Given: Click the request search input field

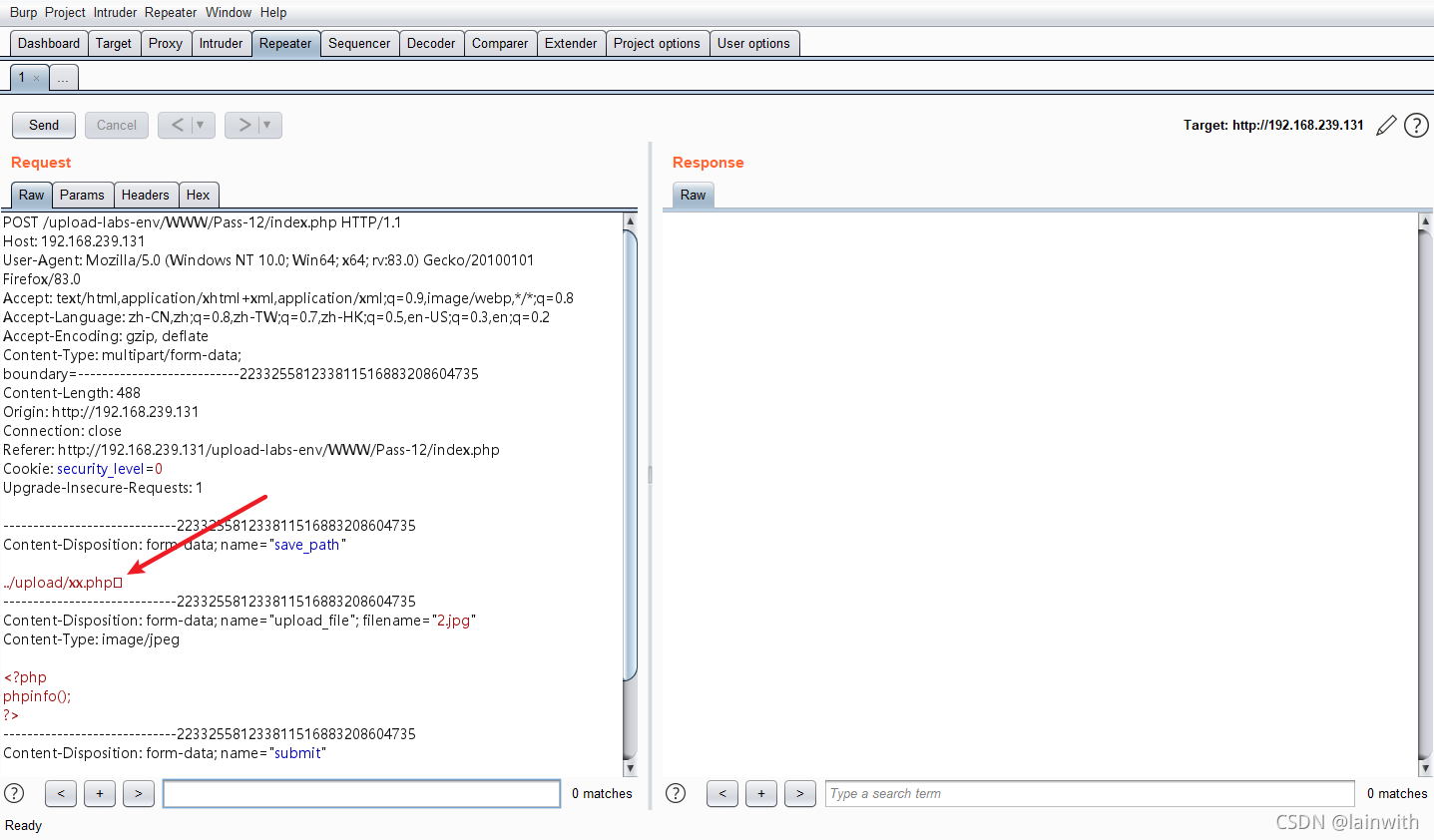Looking at the screenshot, I should click(x=361, y=793).
